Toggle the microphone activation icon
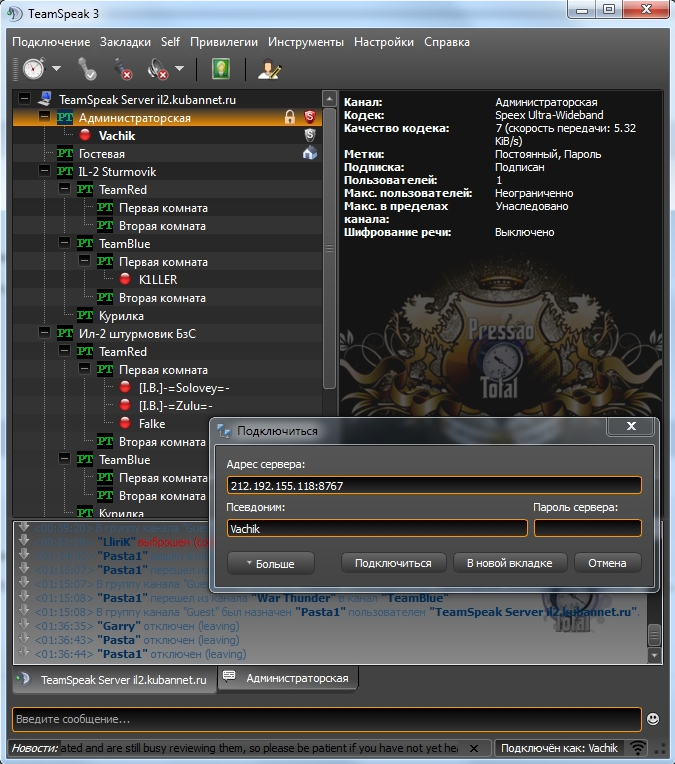This screenshot has height=764, width=675. (88, 69)
